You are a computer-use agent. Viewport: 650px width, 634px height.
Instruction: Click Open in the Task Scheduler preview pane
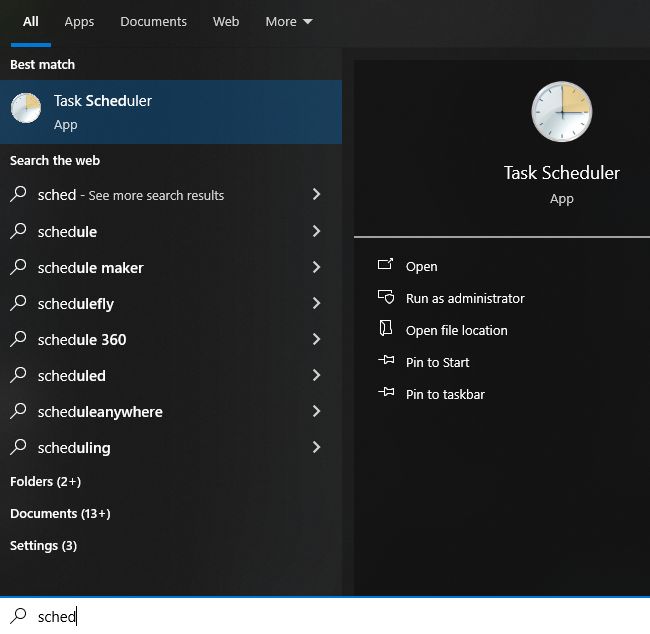(x=422, y=266)
